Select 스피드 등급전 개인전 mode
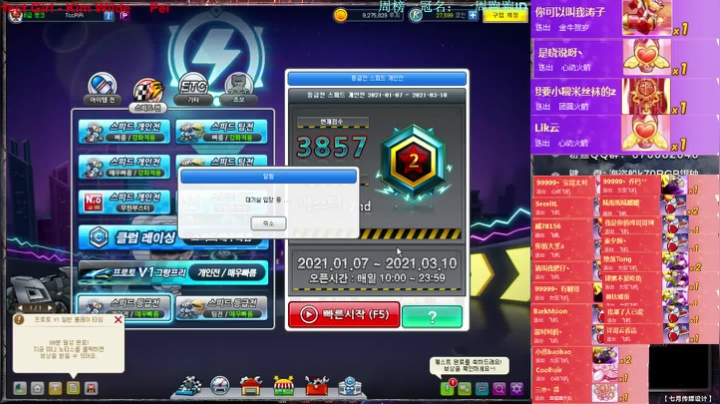Viewport: 720px width, 404px height. coord(124,308)
